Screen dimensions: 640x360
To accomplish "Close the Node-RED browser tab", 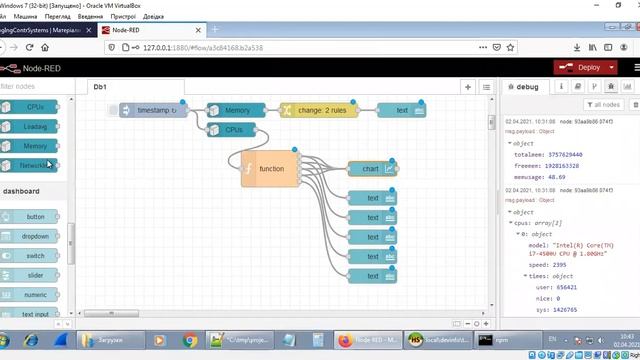I will [x=198, y=30].
